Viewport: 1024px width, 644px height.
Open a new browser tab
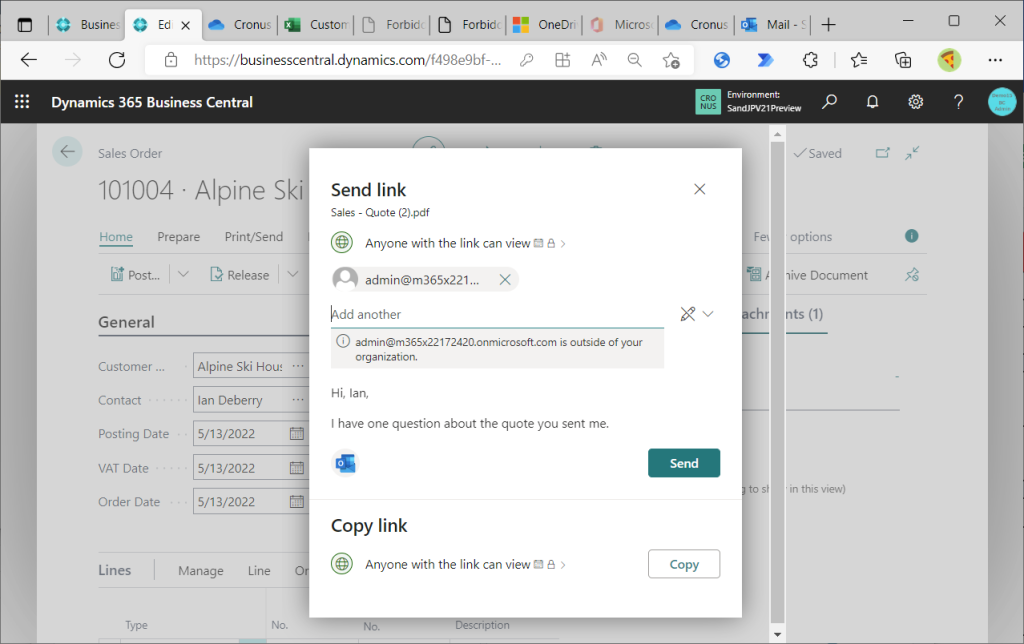[x=829, y=25]
